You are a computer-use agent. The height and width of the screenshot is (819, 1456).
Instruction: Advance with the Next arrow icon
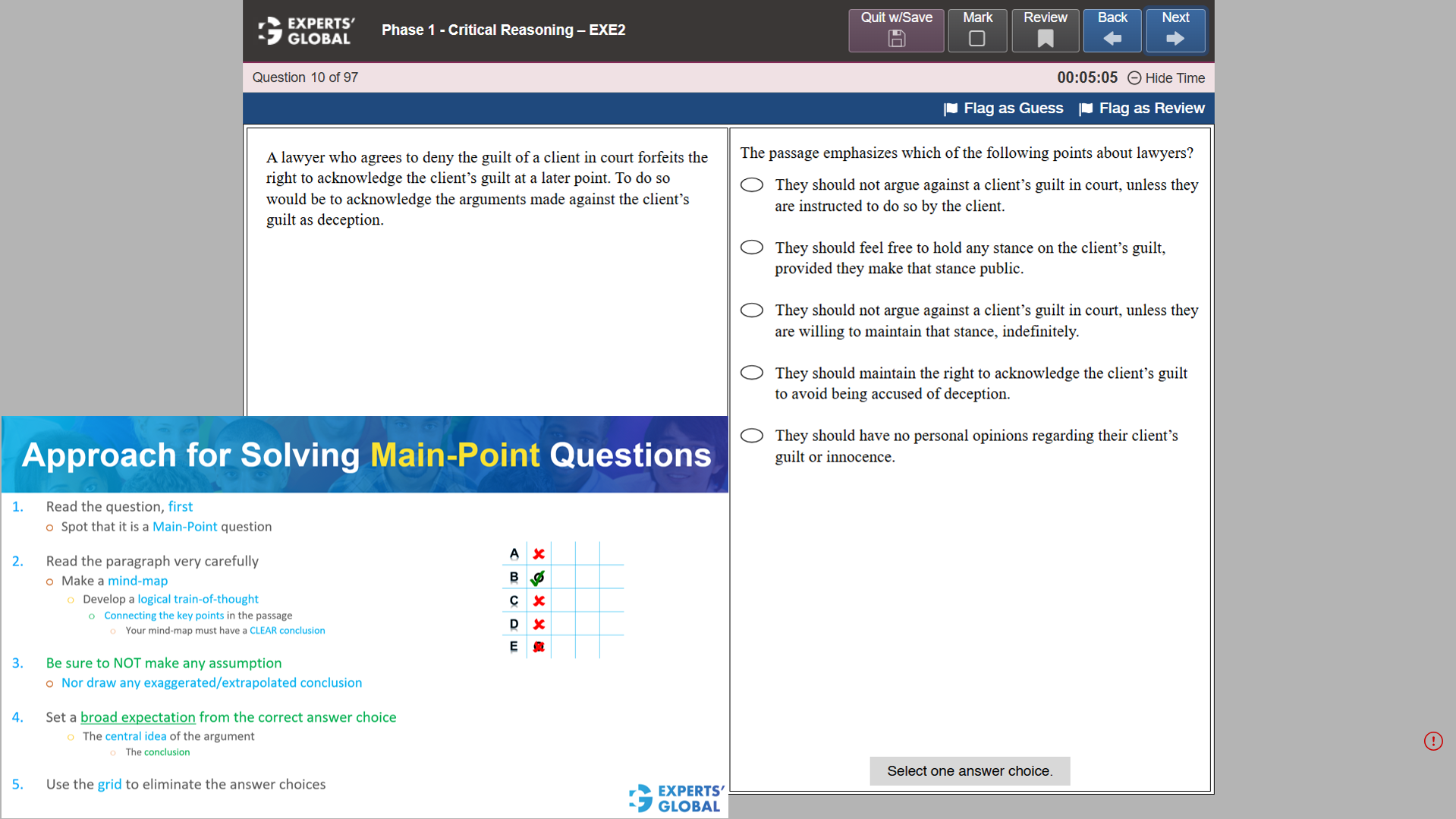point(1175,39)
